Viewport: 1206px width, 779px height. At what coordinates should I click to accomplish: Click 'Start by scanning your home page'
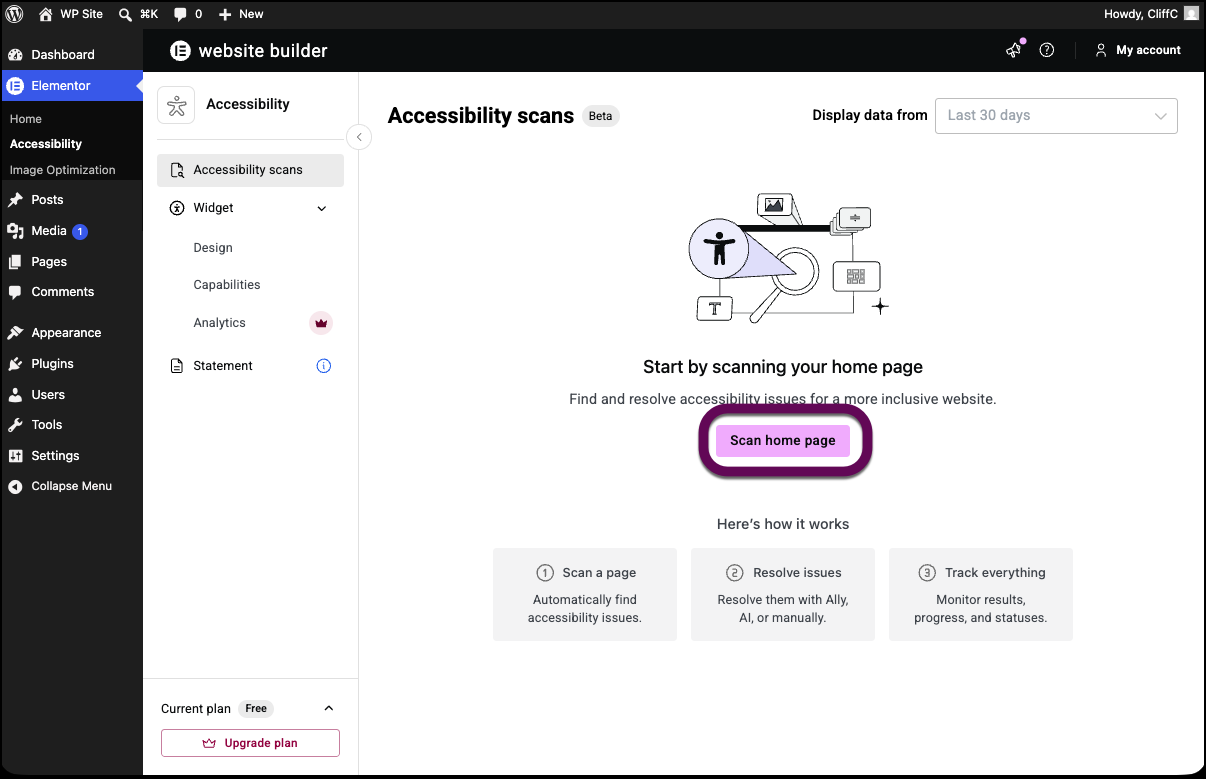[783, 367]
